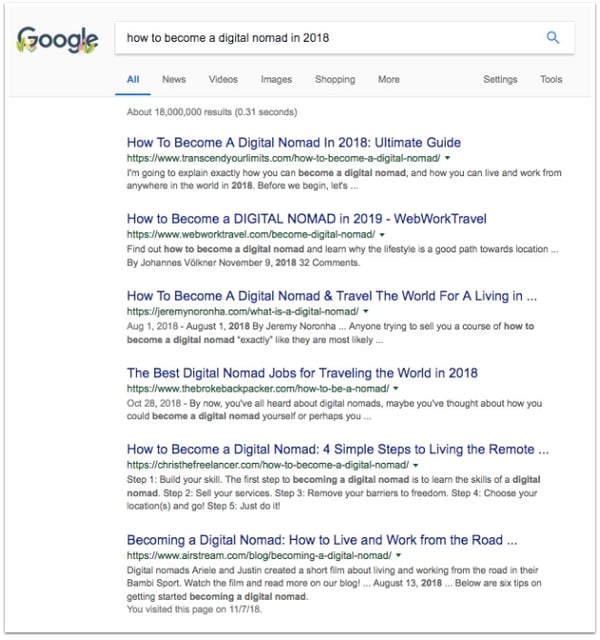
Task: Open the '4 Simple Steps' result title
Action: pyautogui.click(x=338, y=449)
